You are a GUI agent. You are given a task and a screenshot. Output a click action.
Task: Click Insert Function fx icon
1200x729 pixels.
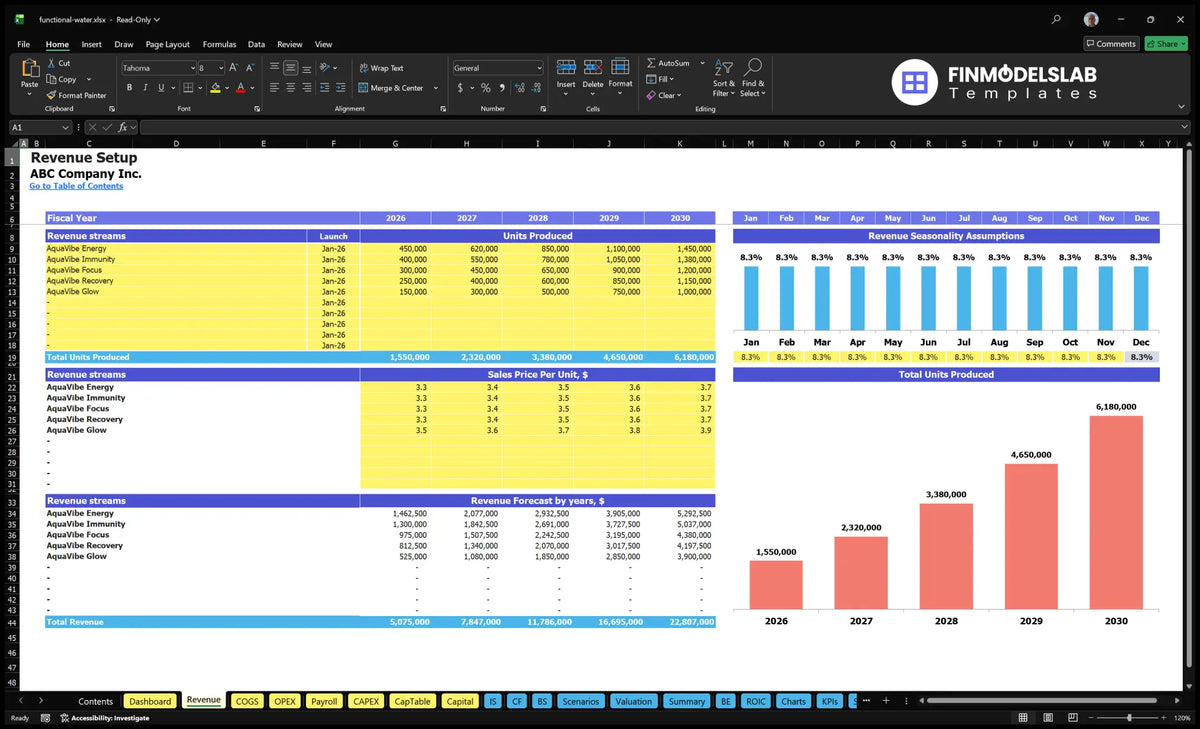point(122,127)
